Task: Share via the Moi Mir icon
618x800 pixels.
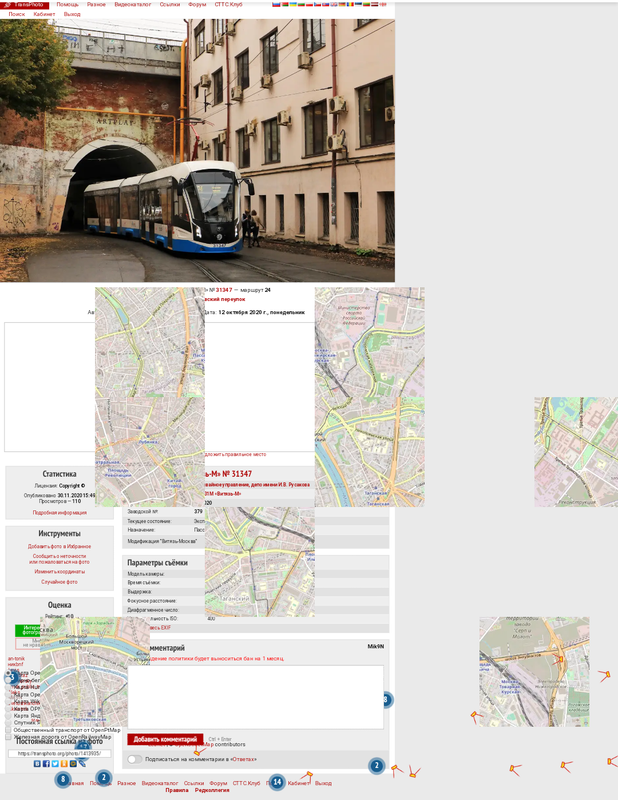Action: (73, 764)
